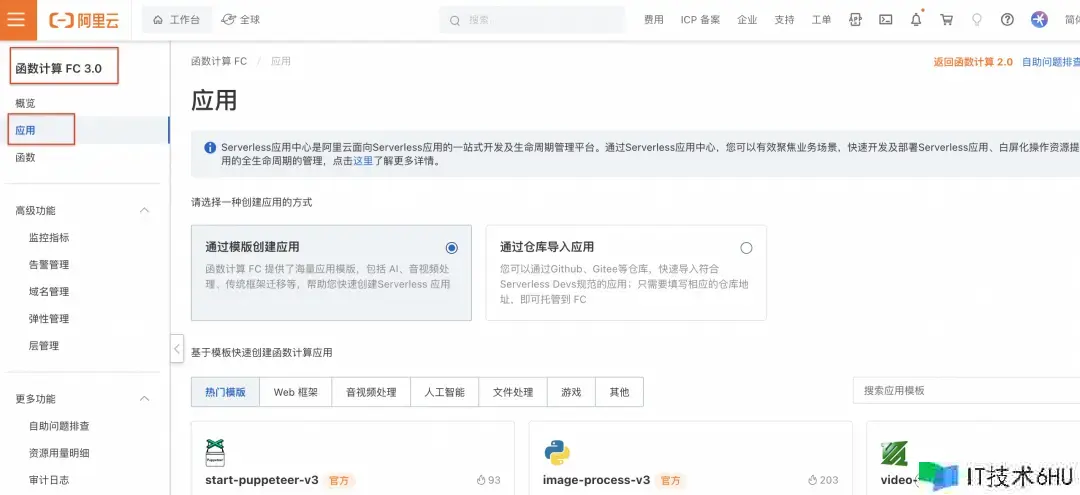Switch to the Web 框架 tab
The height and width of the screenshot is (495, 1080).
point(295,392)
